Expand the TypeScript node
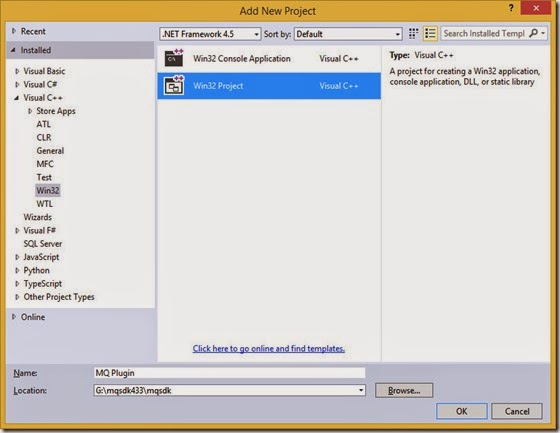This screenshot has width=560, height=433. 17,284
